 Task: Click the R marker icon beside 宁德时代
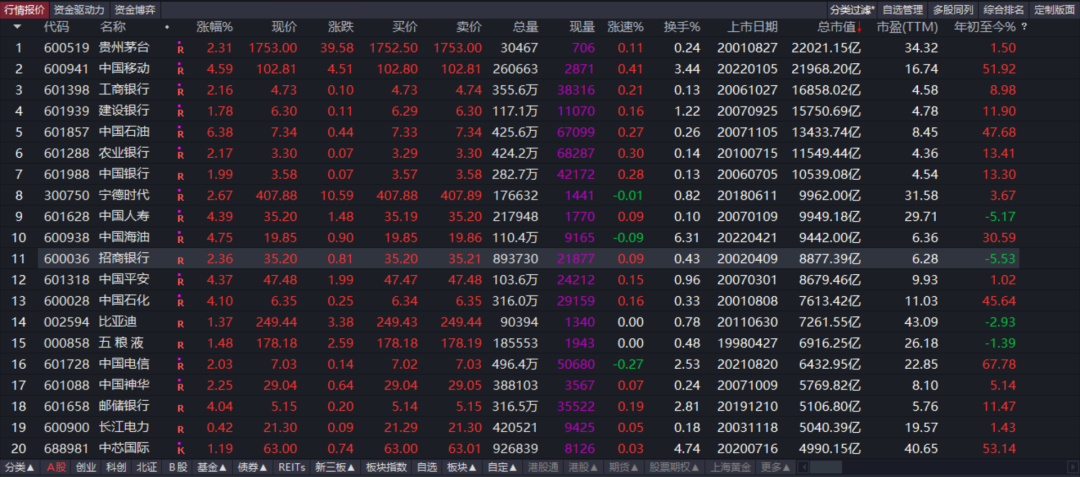181,195
